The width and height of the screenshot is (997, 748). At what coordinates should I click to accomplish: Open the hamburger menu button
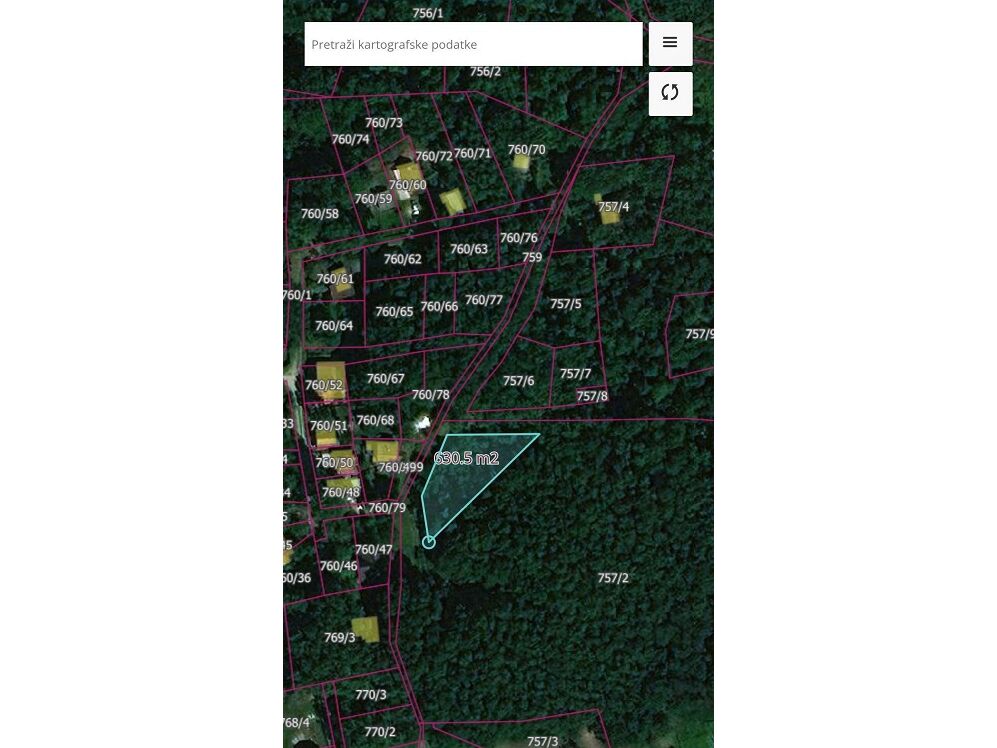[x=670, y=43]
